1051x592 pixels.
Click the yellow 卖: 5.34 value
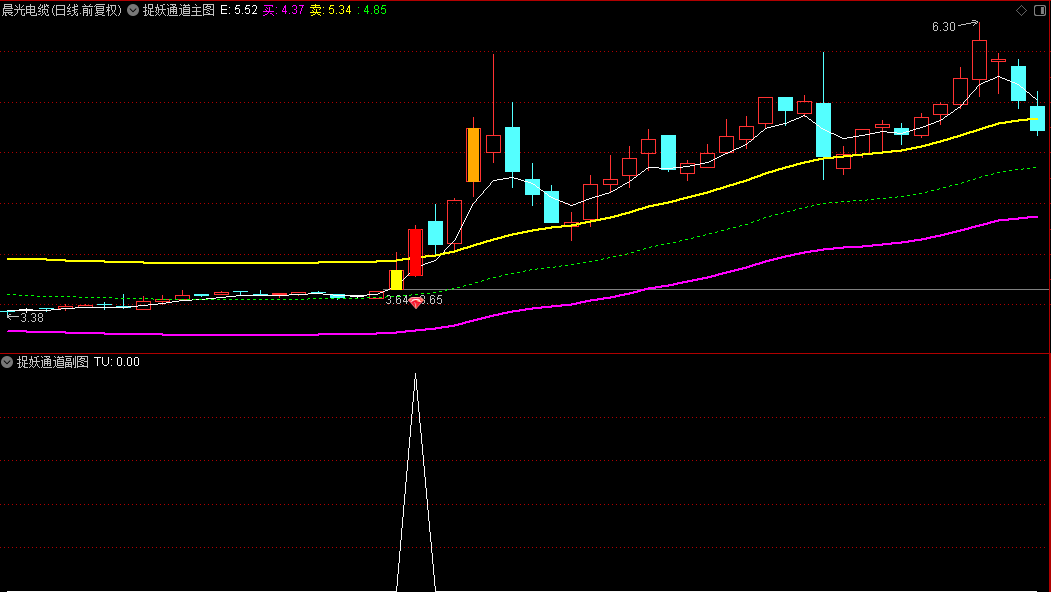tap(330, 10)
